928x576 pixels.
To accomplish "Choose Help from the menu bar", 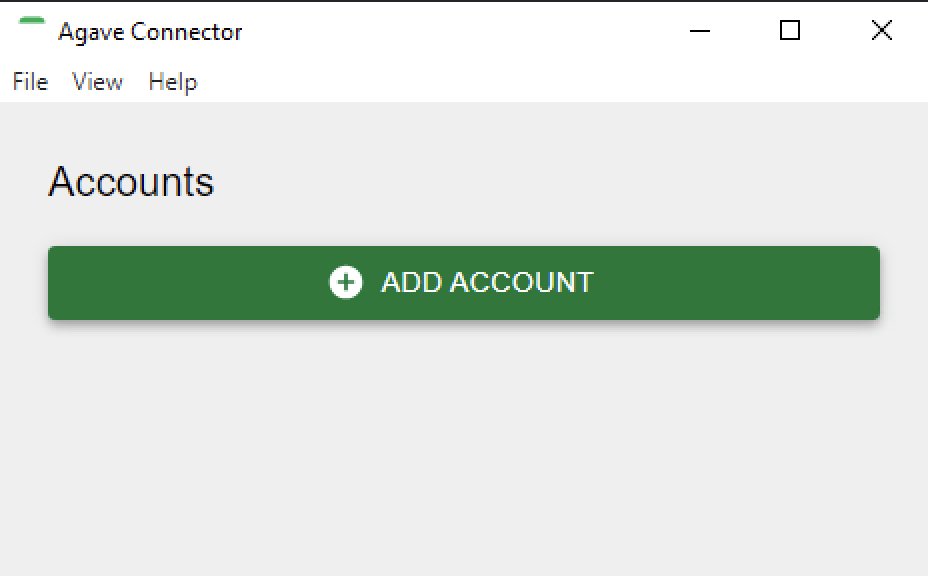I will click(x=172, y=82).
